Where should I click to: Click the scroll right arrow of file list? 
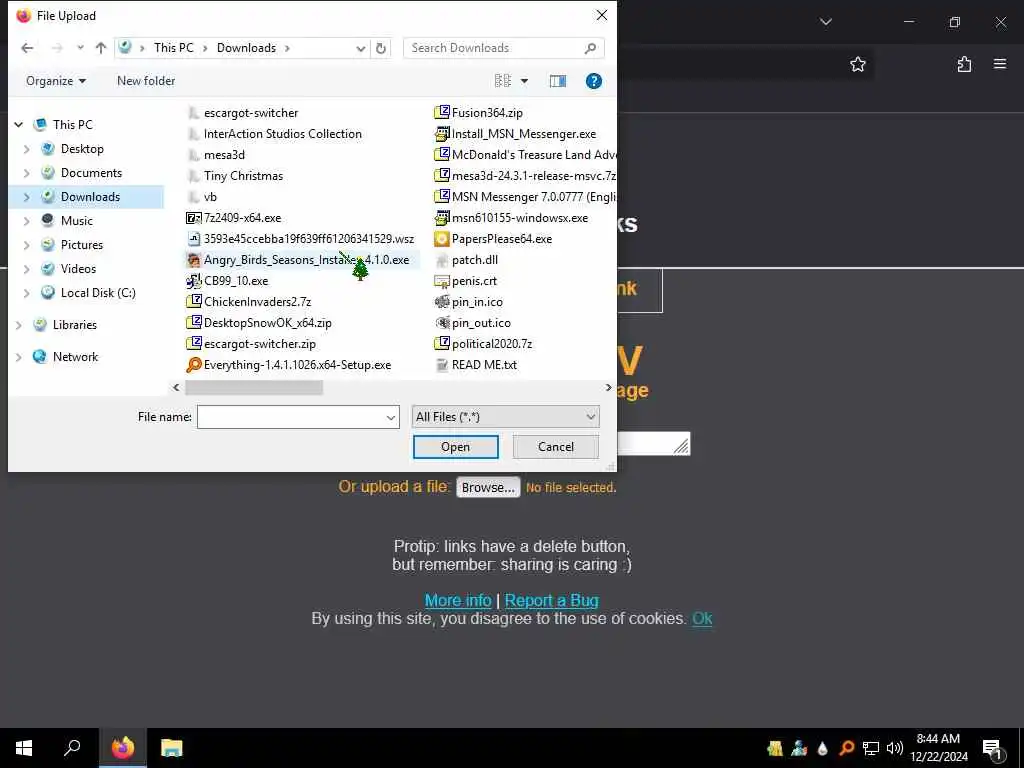click(609, 388)
